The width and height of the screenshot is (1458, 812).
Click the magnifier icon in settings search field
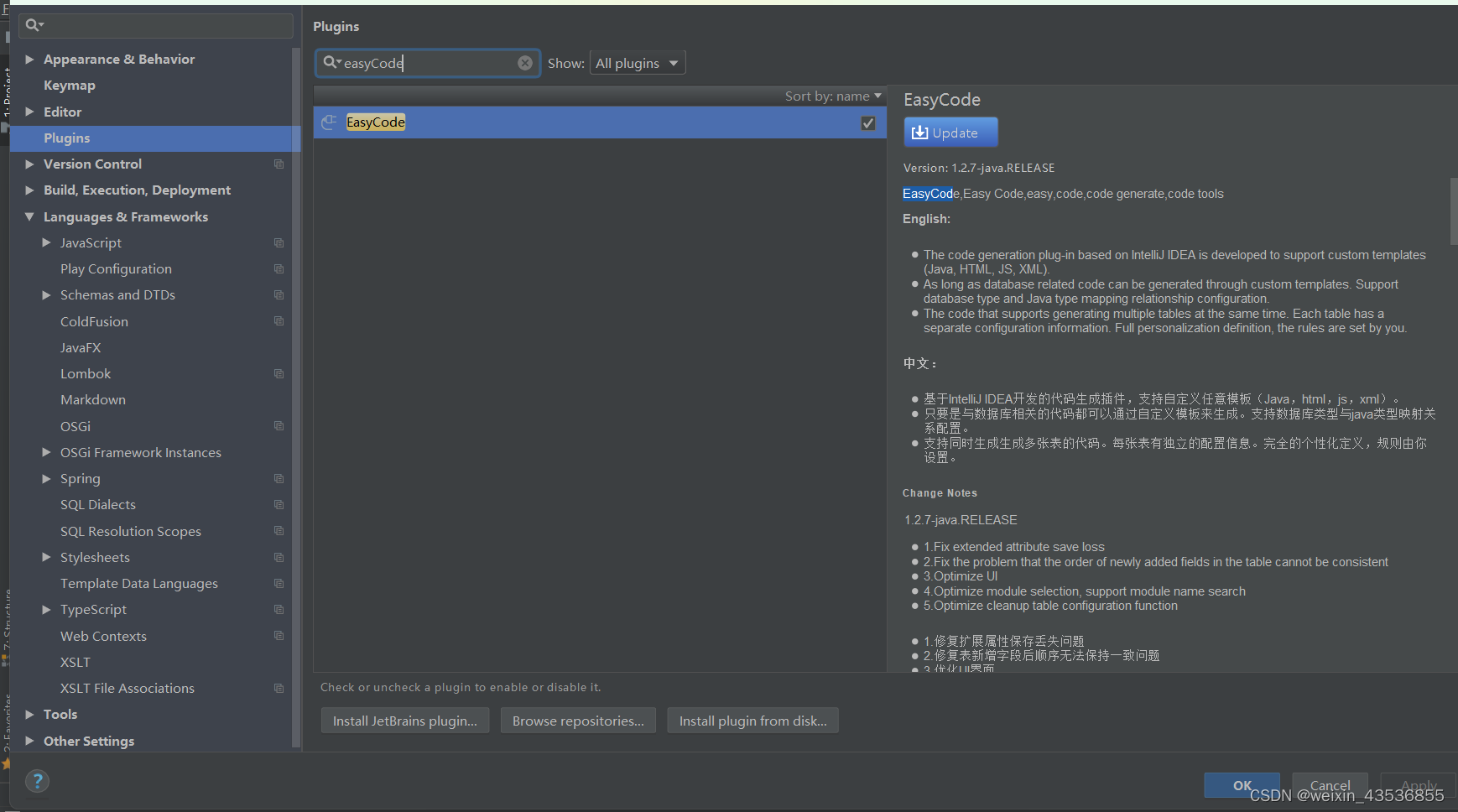tap(30, 24)
